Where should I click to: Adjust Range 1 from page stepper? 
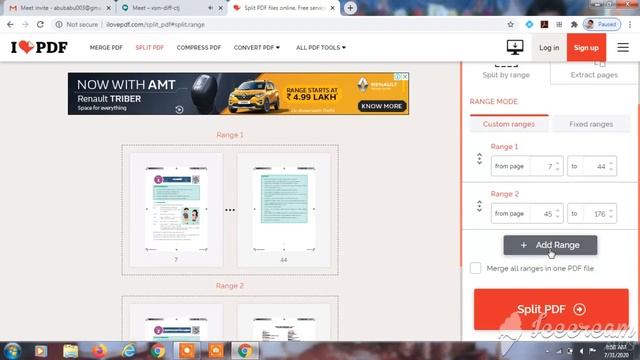[558, 166]
